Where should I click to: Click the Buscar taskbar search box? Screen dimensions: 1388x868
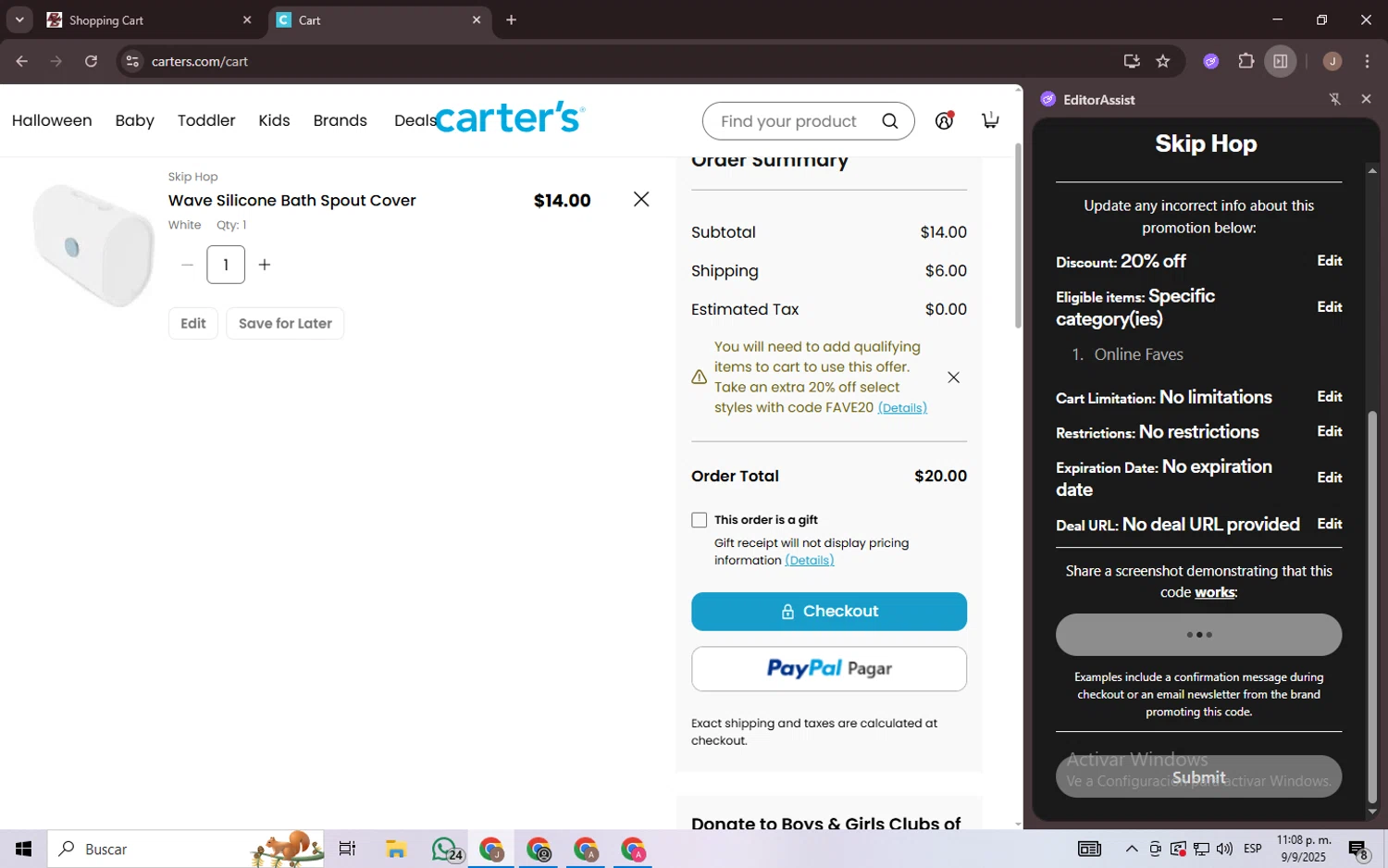click(x=185, y=849)
